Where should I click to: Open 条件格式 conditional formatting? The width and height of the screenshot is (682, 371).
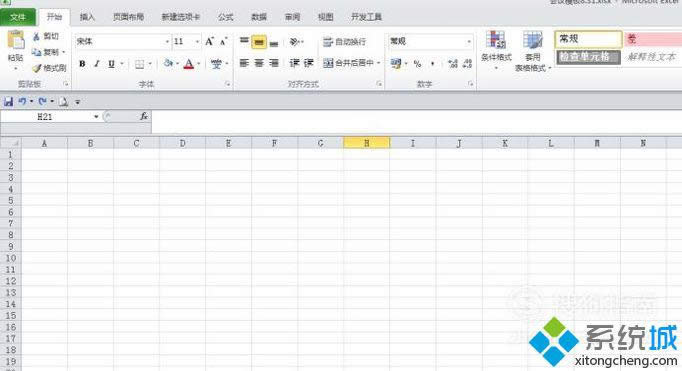coord(496,50)
